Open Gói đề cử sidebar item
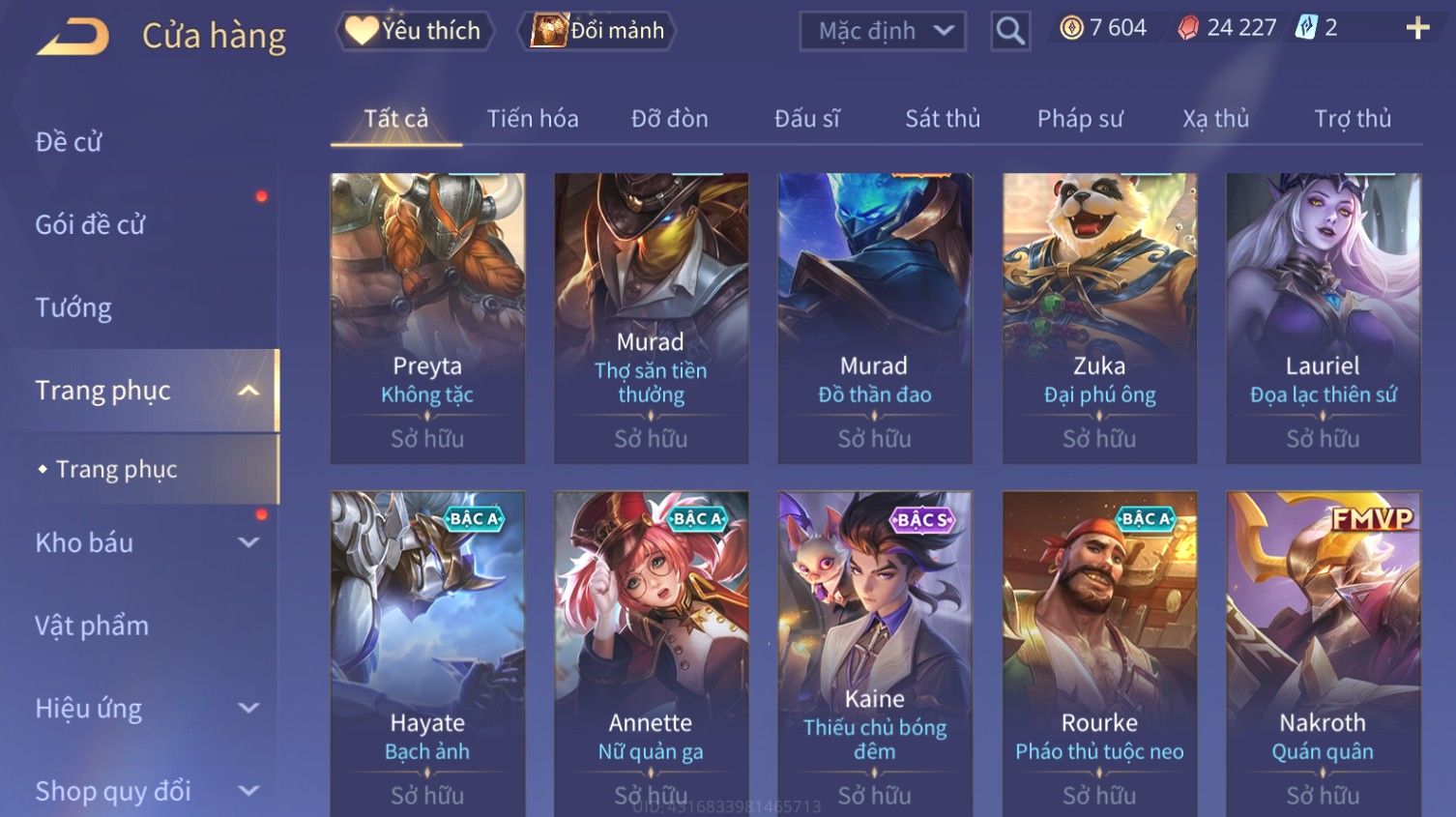The width and height of the screenshot is (1456, 817). click(90, 225)
